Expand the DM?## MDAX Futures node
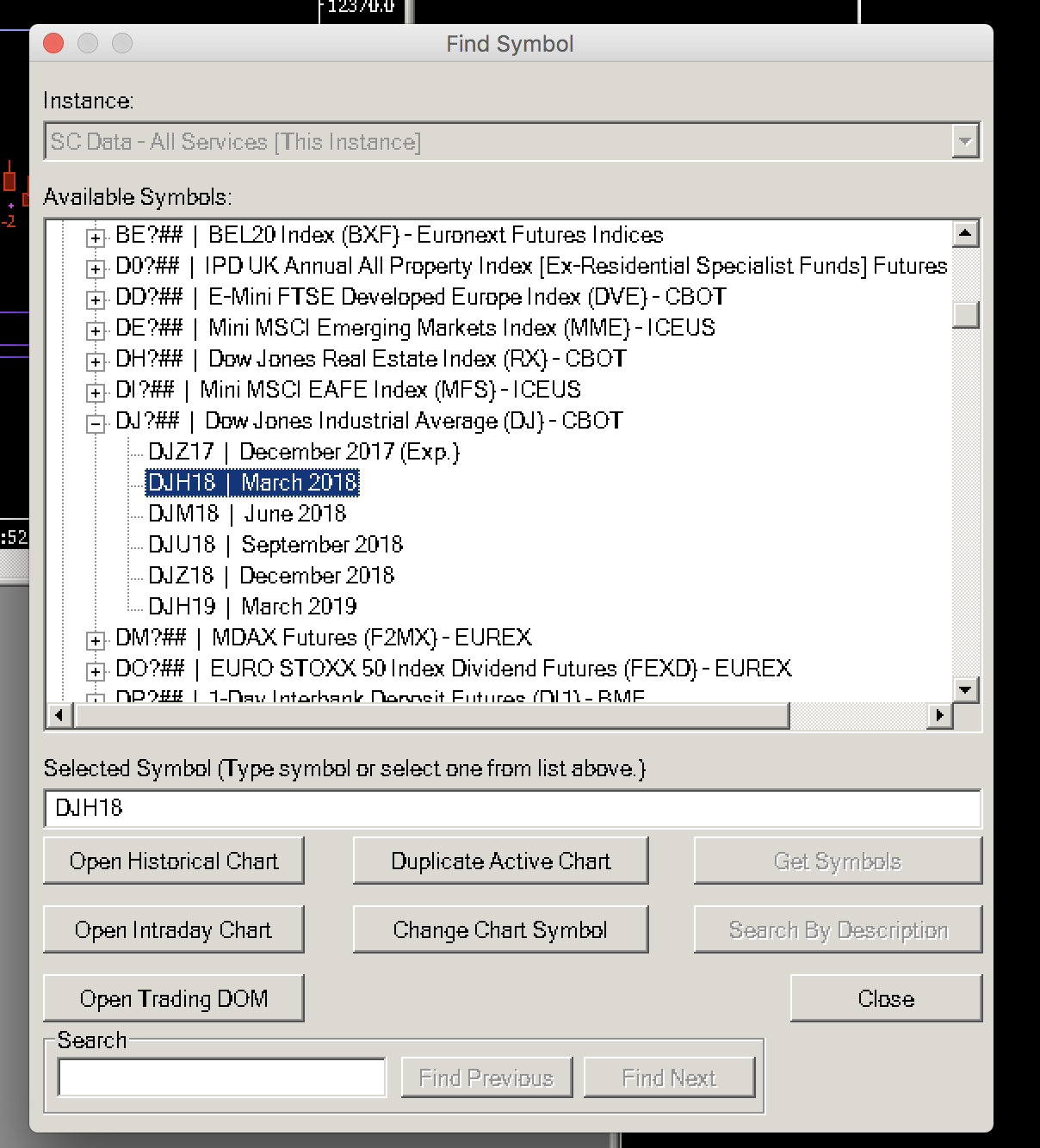 [96, 640]
